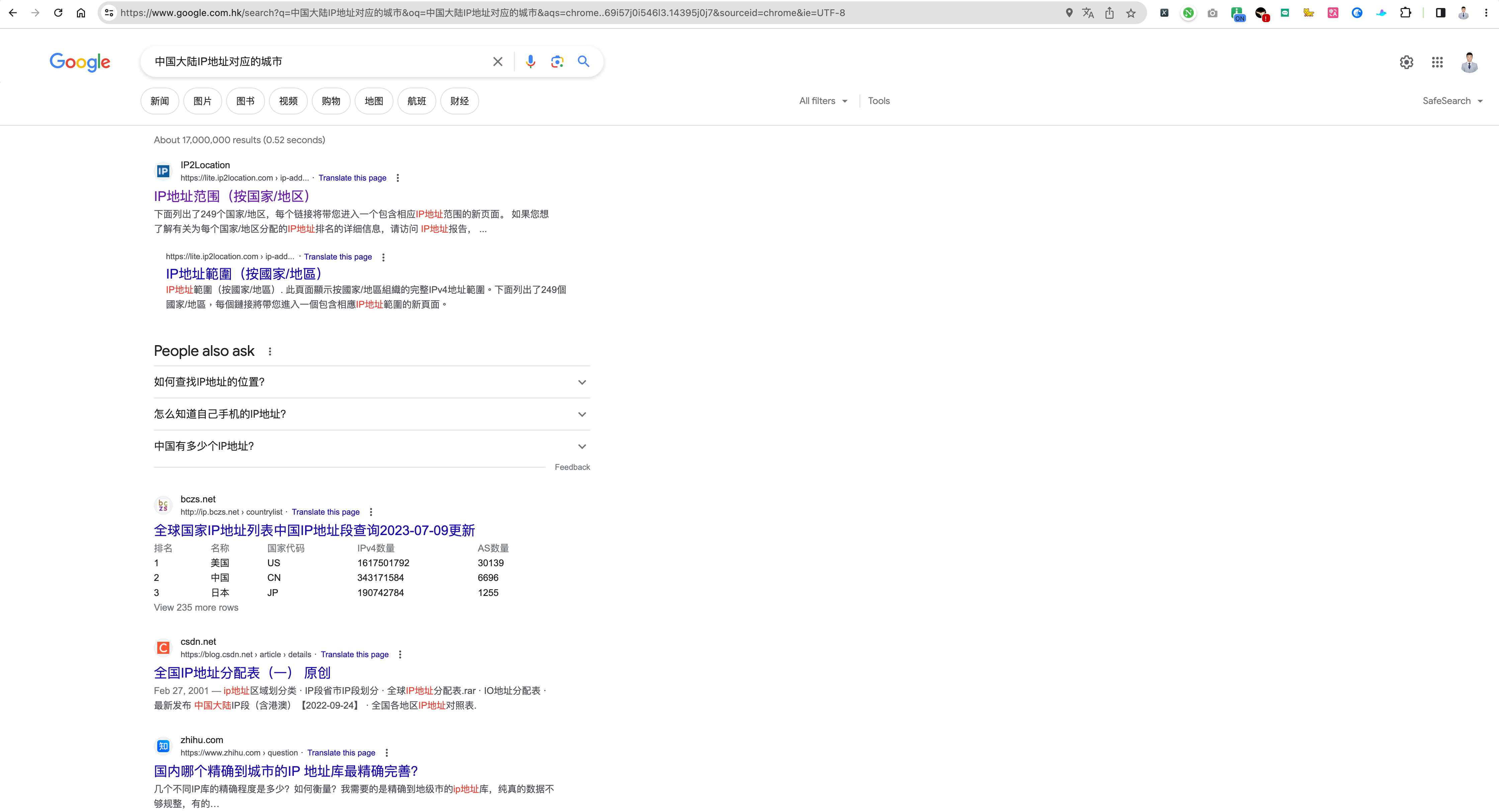Image resolution: width=1499 pixels, height=812 pixels.
Task: Clear the search box text
Action: tap(498, 62)
